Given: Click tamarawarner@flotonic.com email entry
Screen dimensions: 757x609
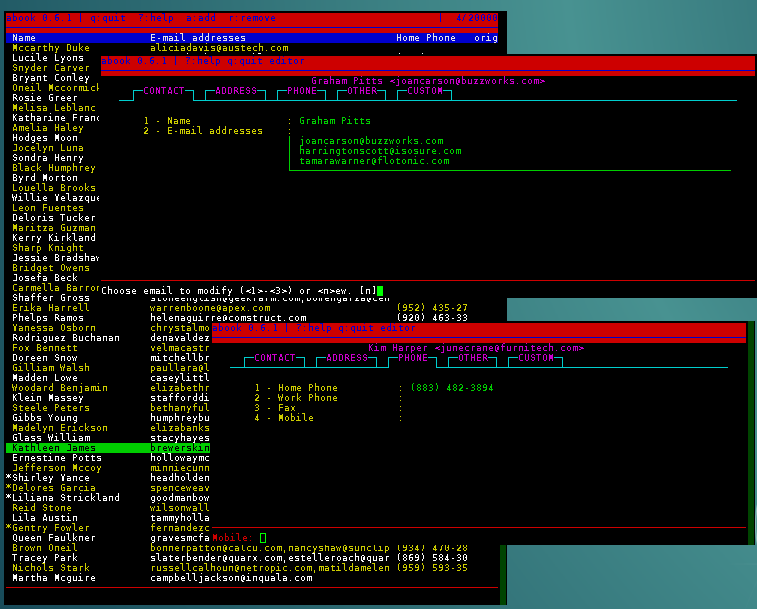Looking at the screenshot, I should (374, 161).
